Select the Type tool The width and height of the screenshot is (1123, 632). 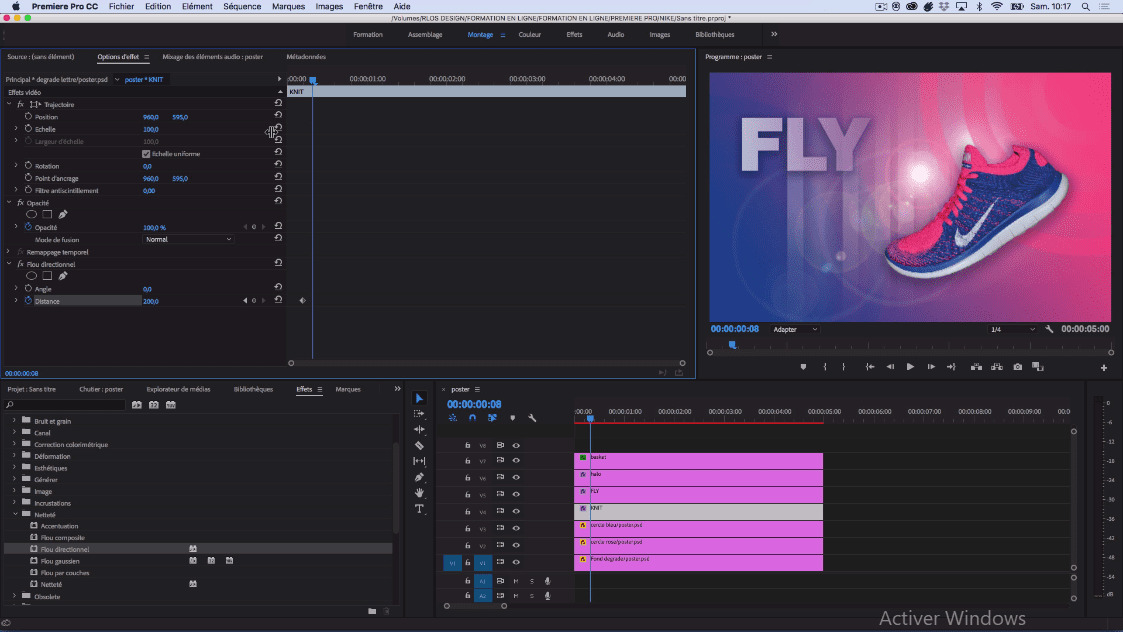tap(420, 509)
